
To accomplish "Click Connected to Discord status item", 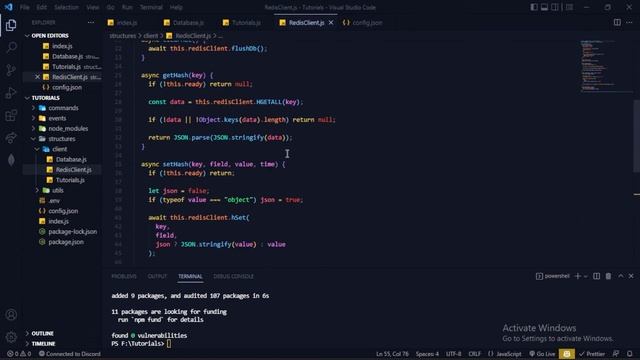I will pos(69,353).
